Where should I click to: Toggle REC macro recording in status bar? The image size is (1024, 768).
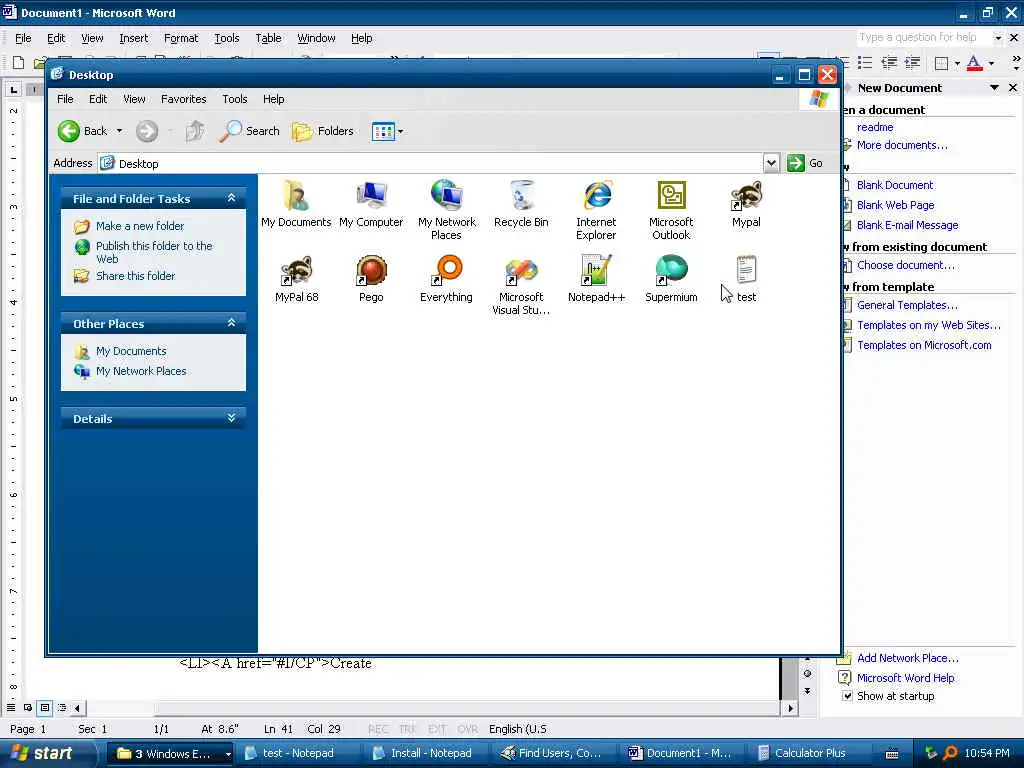pyautogui.click(x=377, y=729)
